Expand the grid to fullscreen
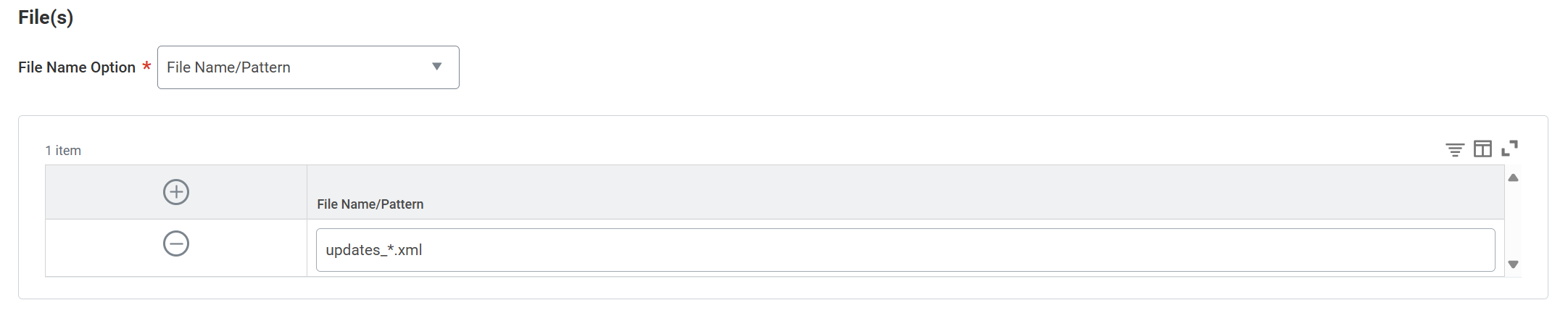 (x=1510, y=149)
